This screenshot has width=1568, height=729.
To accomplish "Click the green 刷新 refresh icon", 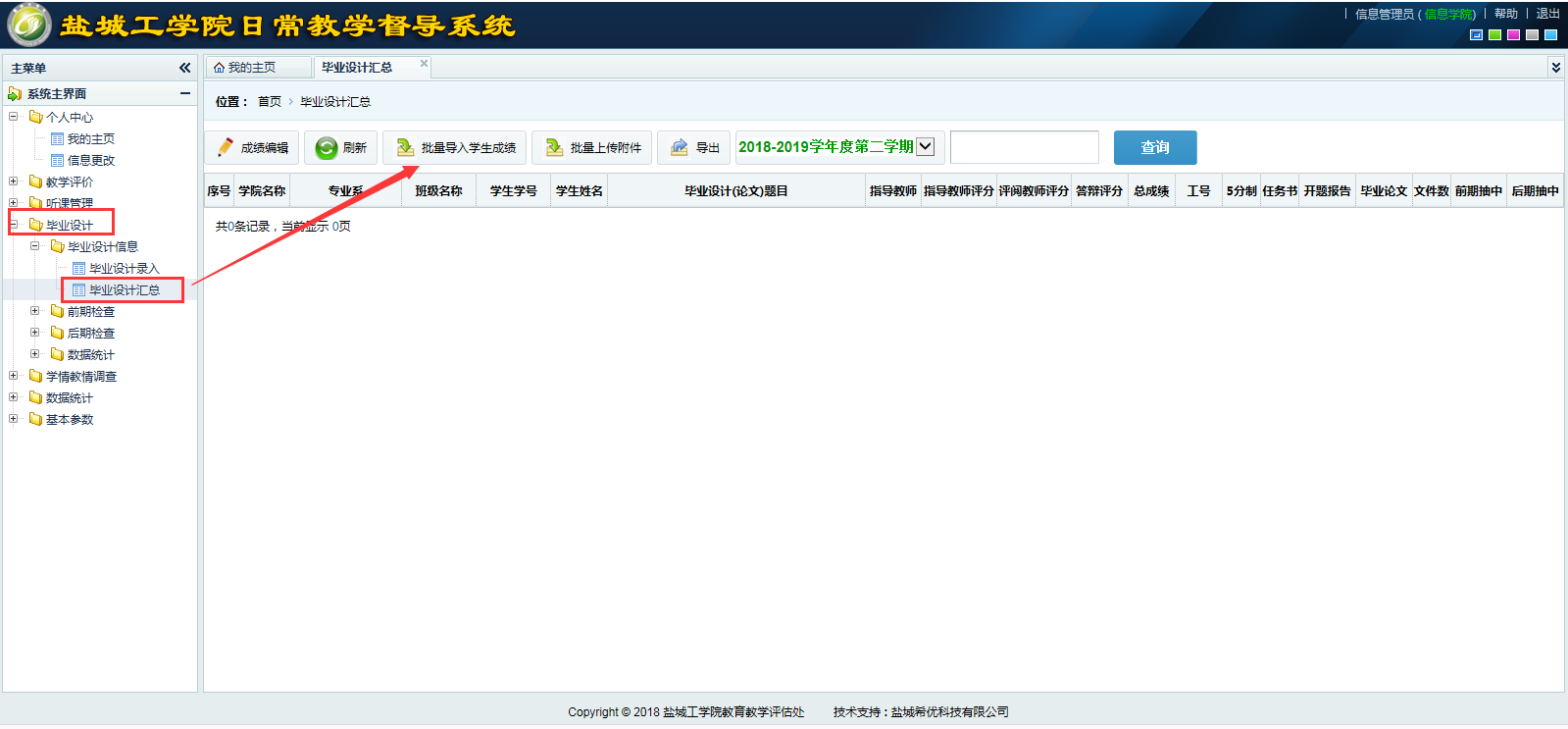I will (326, 148).
